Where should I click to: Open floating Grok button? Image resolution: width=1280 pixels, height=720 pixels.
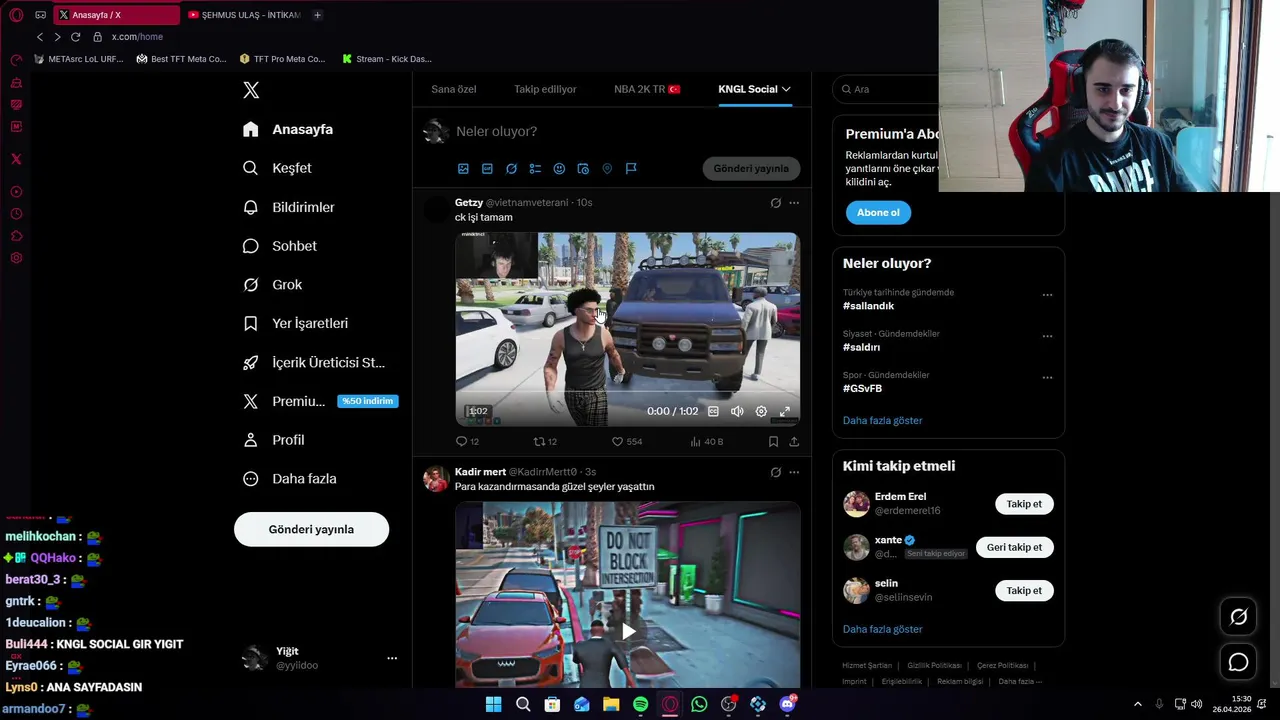pyautogui.click(x=1238, y=617)
